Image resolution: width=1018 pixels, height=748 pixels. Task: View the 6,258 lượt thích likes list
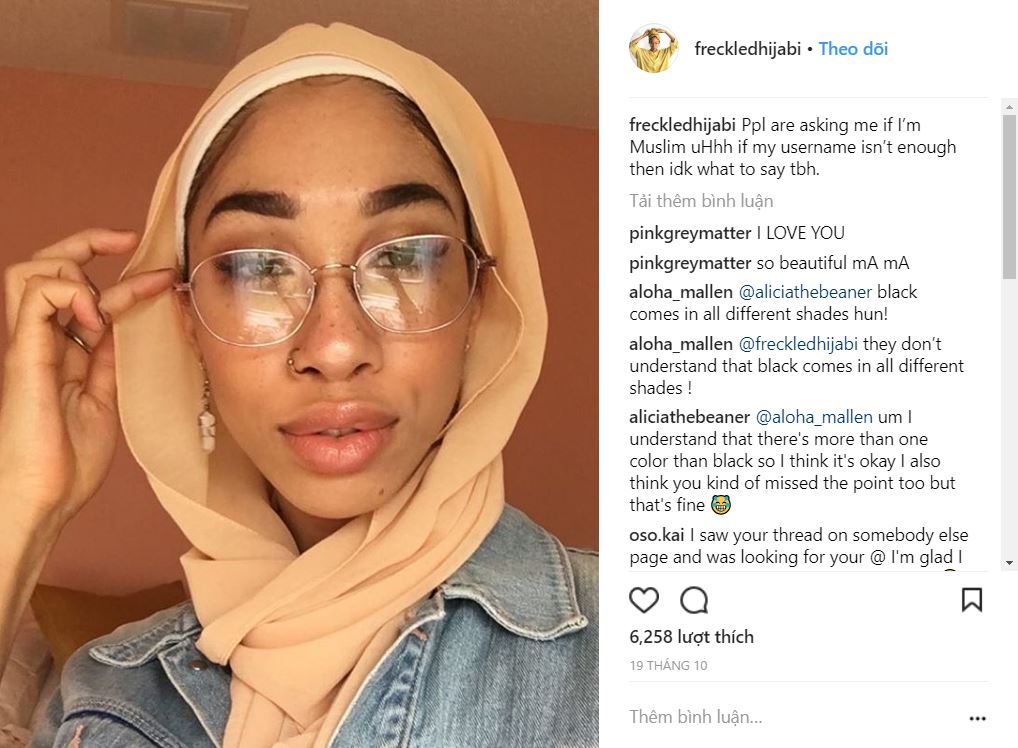(x=691, y=637)
